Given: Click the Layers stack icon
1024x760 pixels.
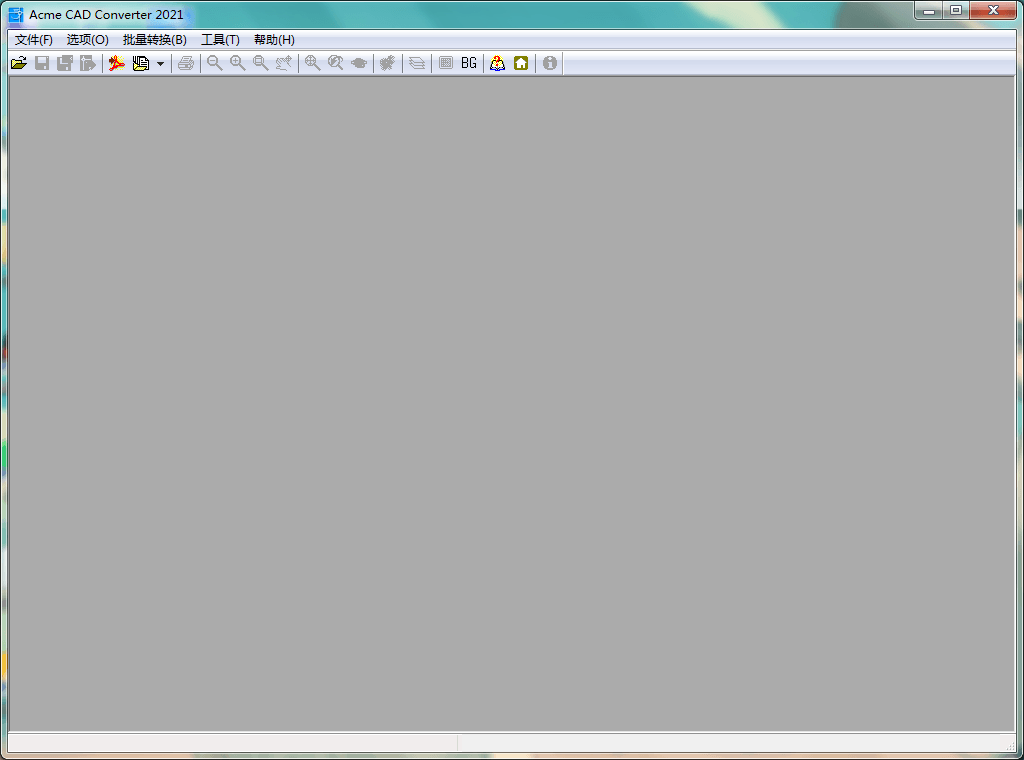Looking at the screenshot, I should pos(417,63).
